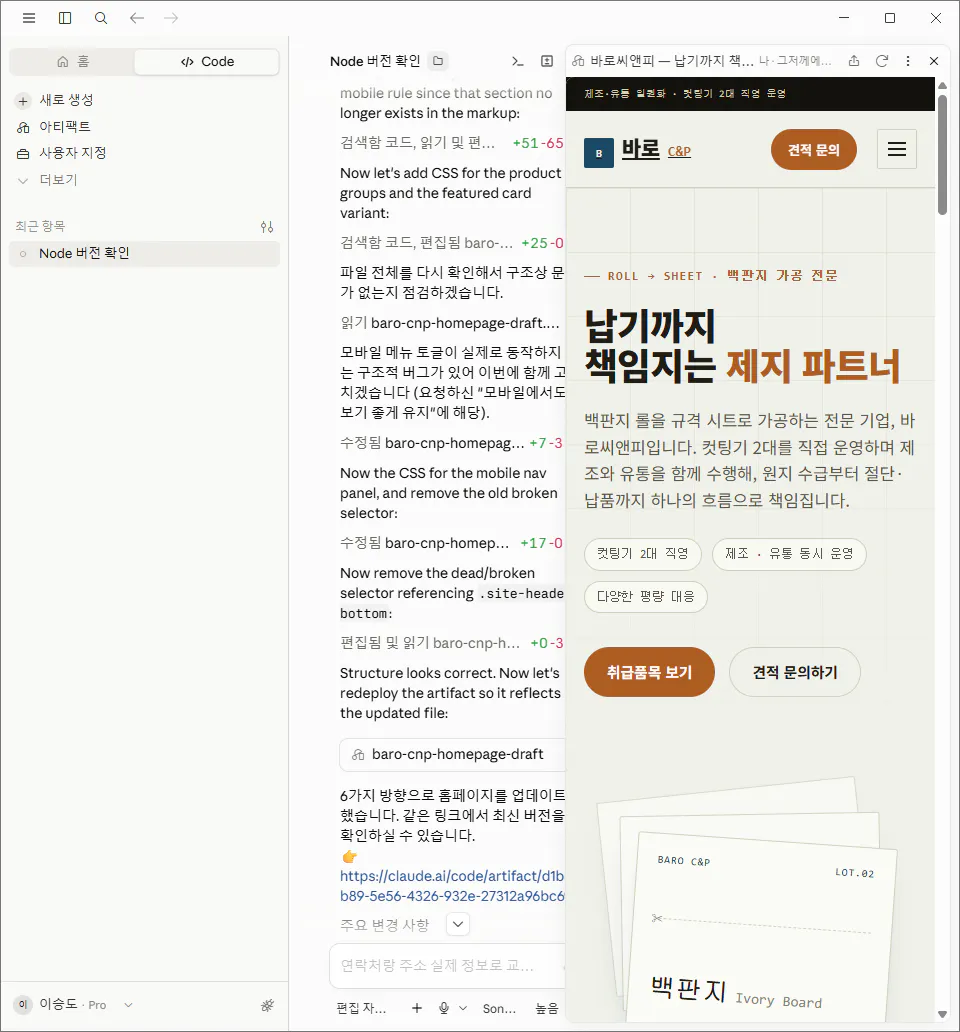Viewport: 960px width, 1032px height.
Task: Open the 이승도 Pro account menu
Action: 74,1004
